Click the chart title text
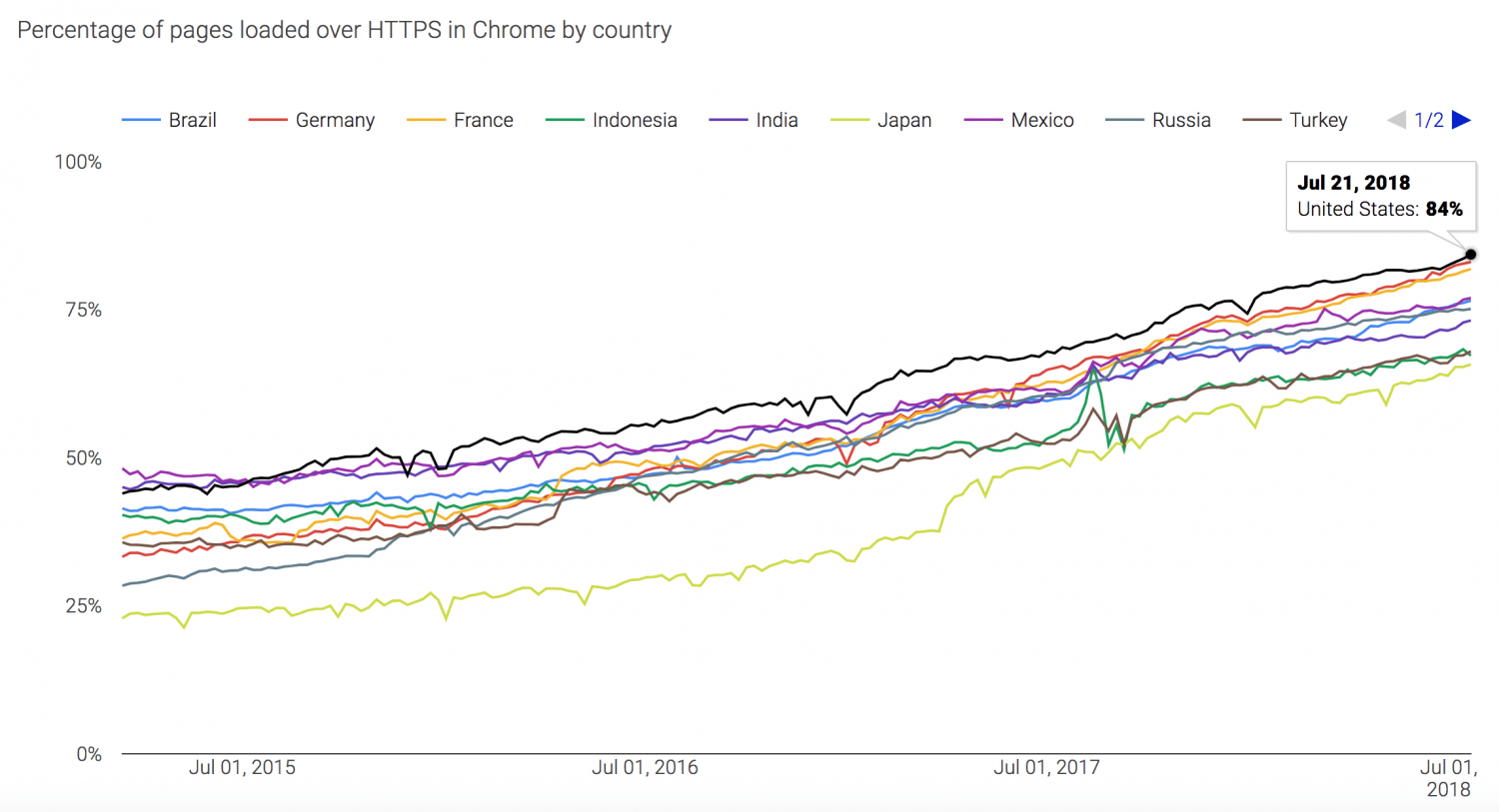The image size is (1499, 812). [344, 30]
